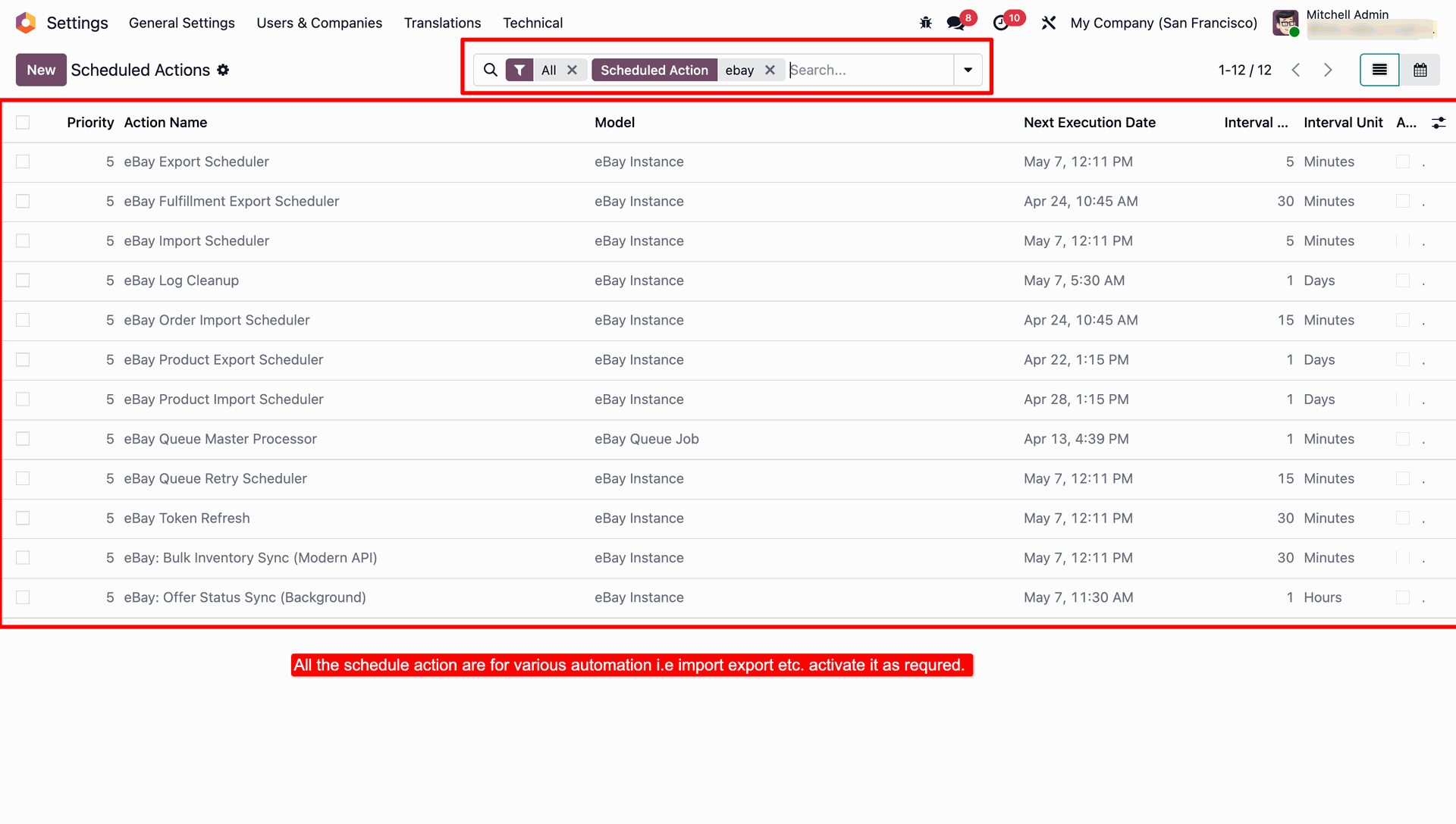The width and height of the screenshot is (1456, 824).
Task: Open the Scheduled Actions gear menu
Action: coord(223,70)
